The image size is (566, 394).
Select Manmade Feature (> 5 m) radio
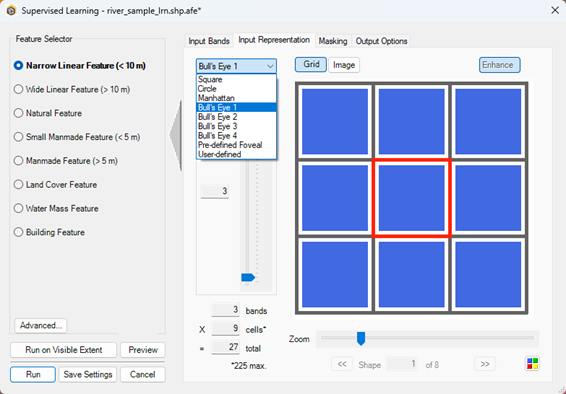(18, 161)
